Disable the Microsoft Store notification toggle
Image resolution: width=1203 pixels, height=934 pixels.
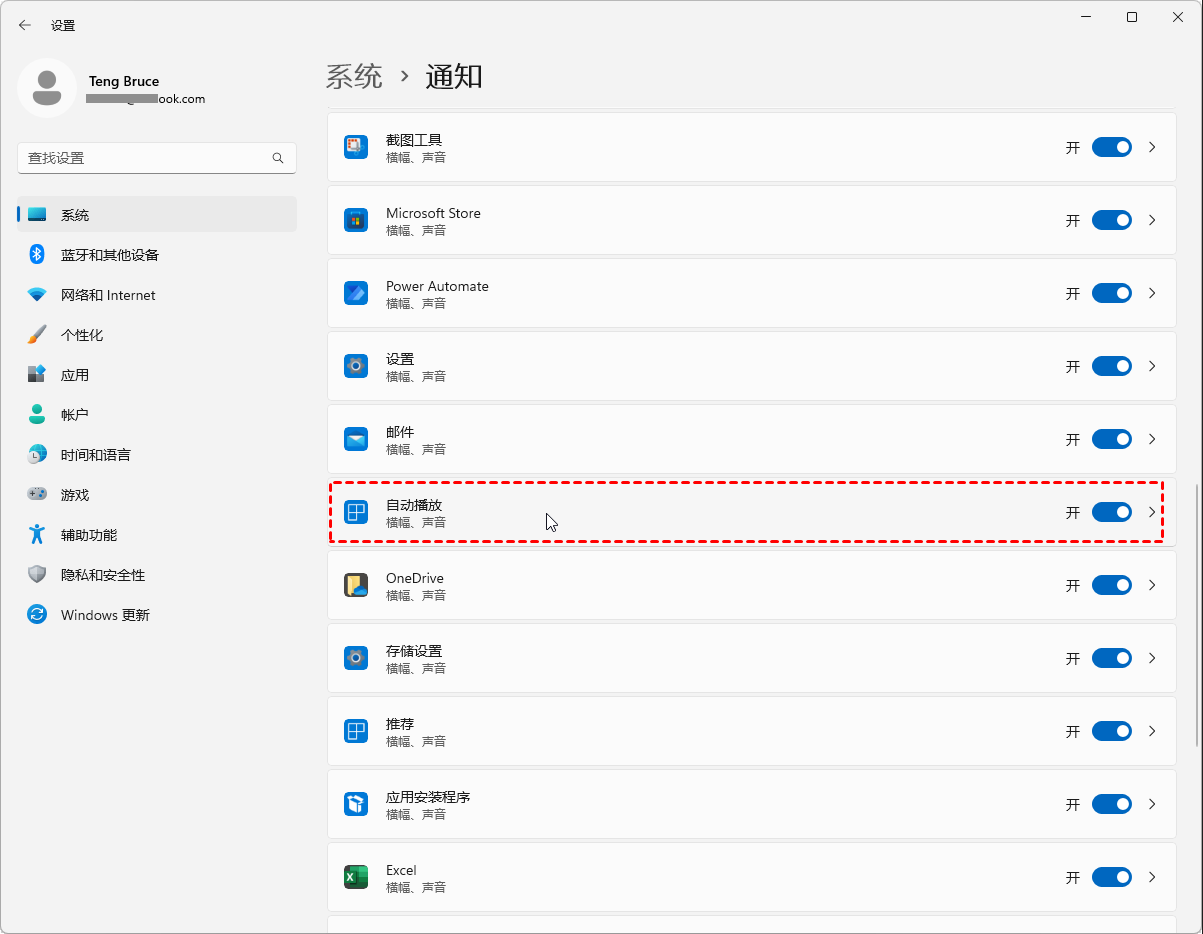(x=1111, y=220)
